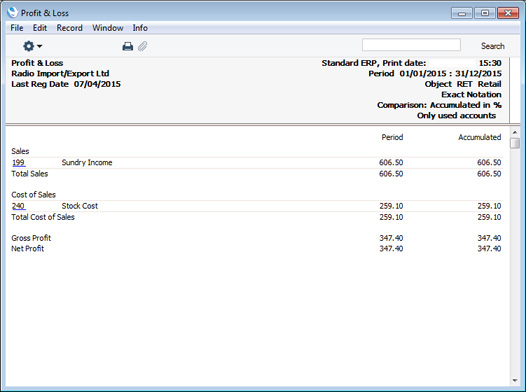The width and height of the screenshot is (526, 392).
Task: Click into the search text field
Action: [x=411, y=45]
